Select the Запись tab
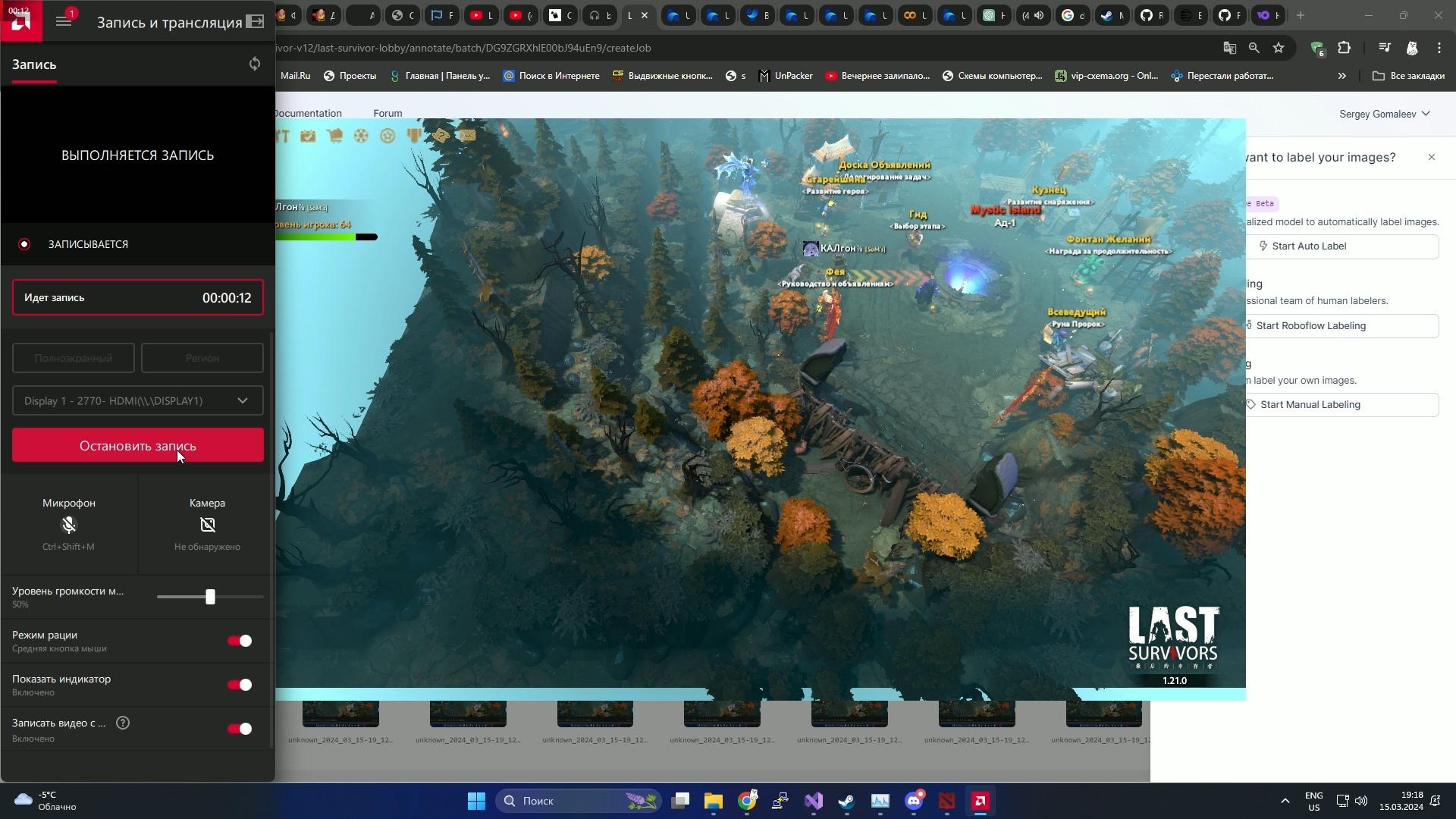 pyautogui.click(x=34, y=64)
